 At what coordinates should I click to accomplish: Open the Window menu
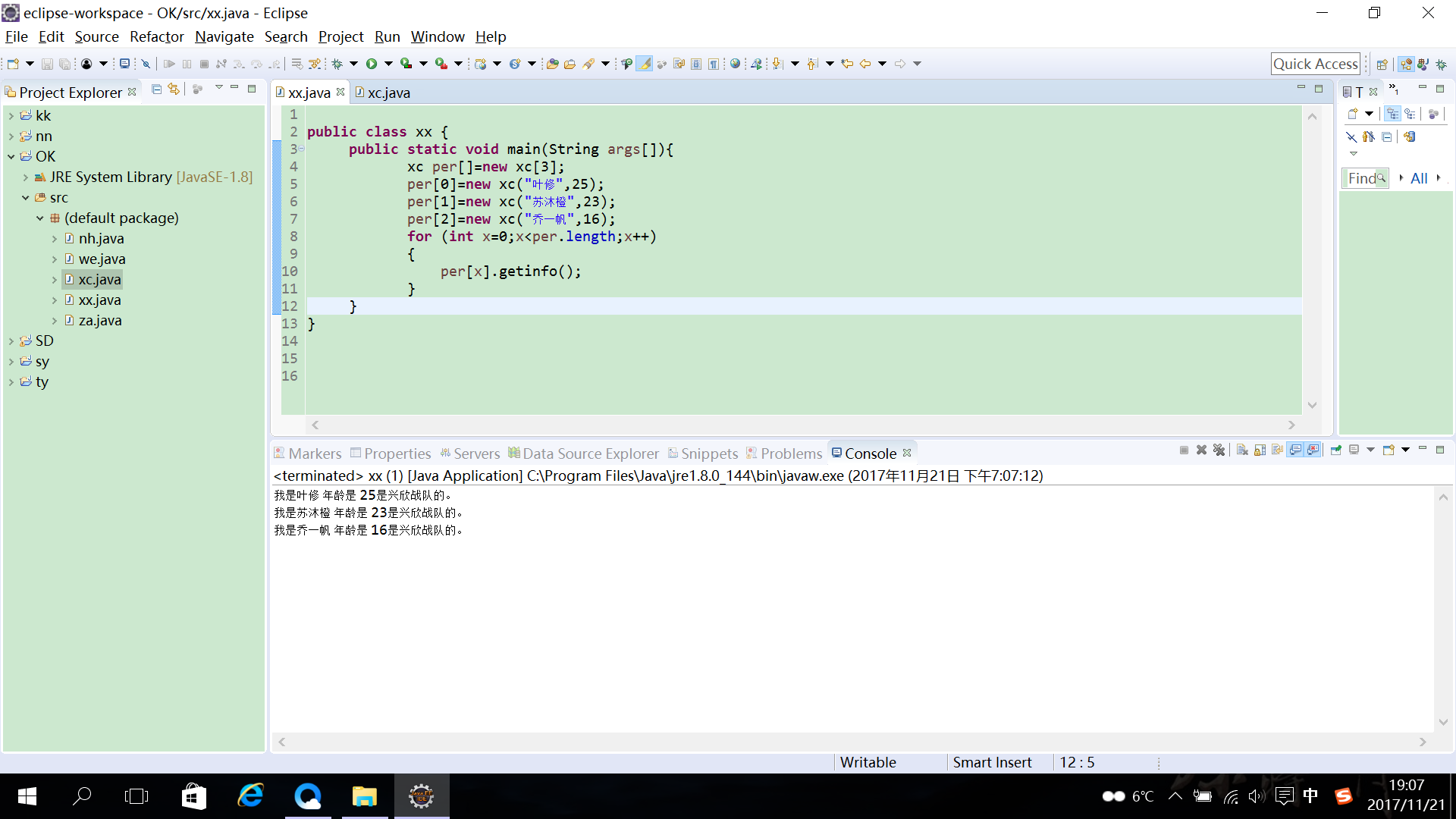pyautogui.click(x=438, y=36)
